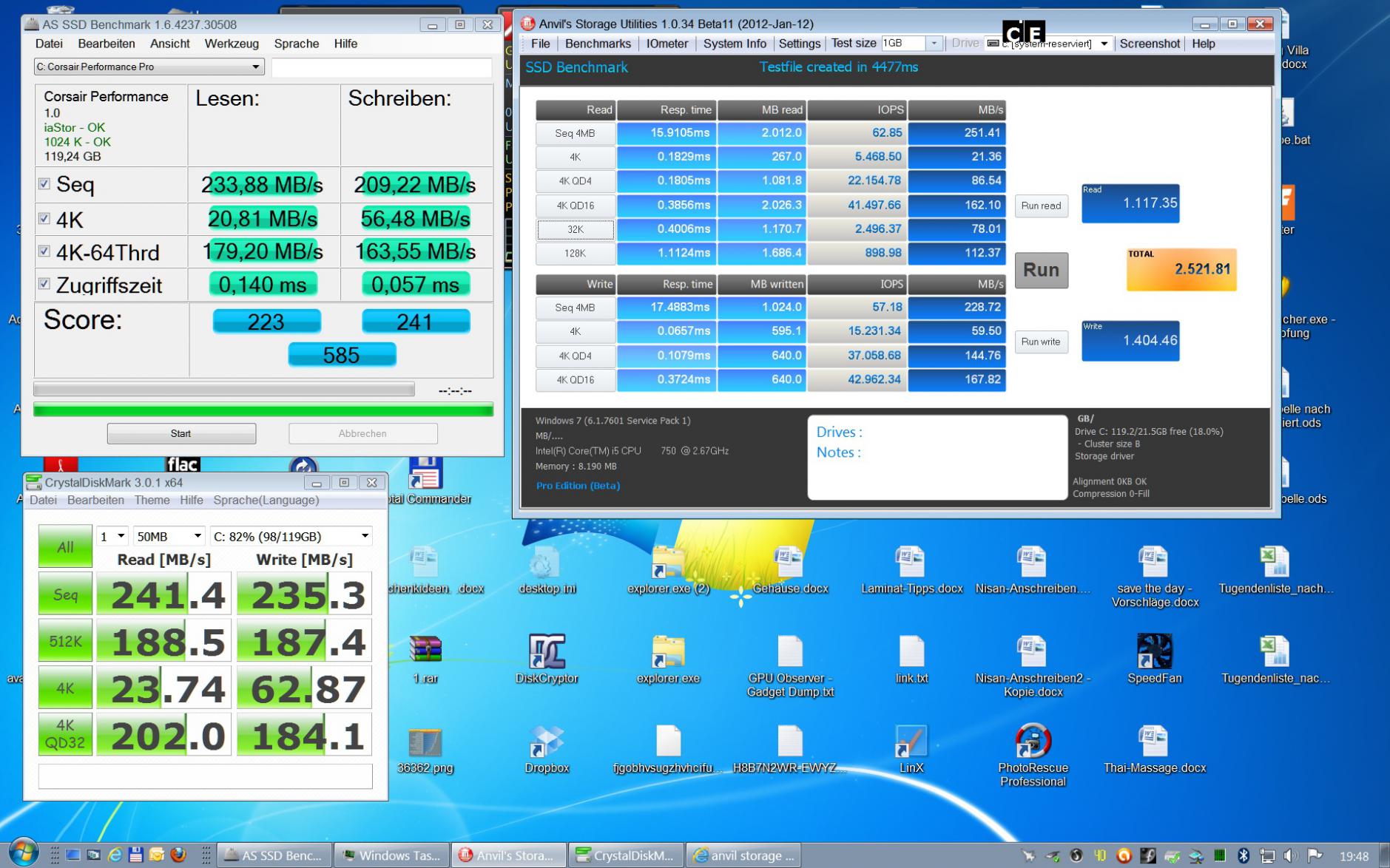Open the Windows Start orb
The image size is (1390, 868).
pos(24,853)
